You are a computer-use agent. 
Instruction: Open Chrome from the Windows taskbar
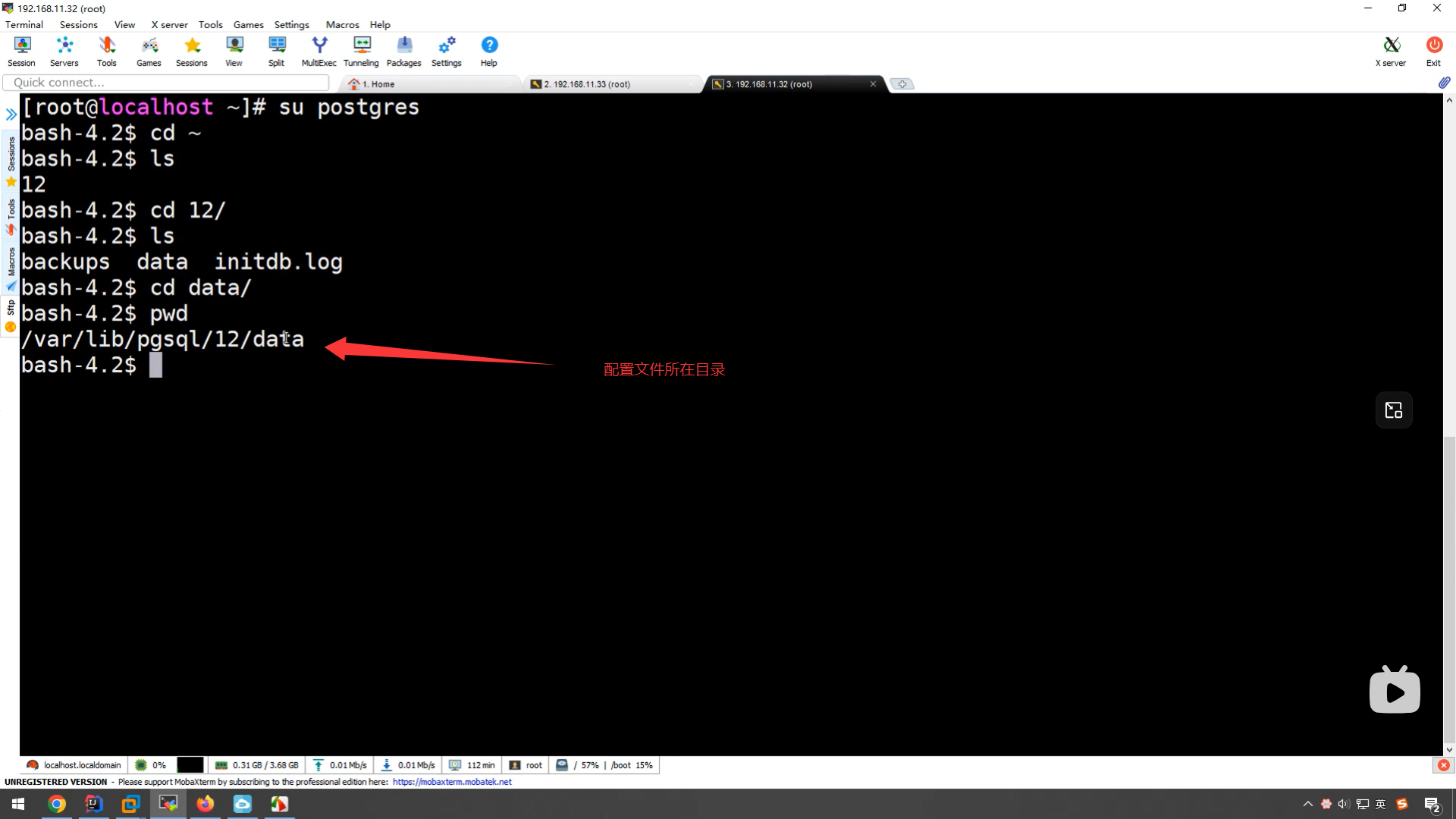point(57,804)
